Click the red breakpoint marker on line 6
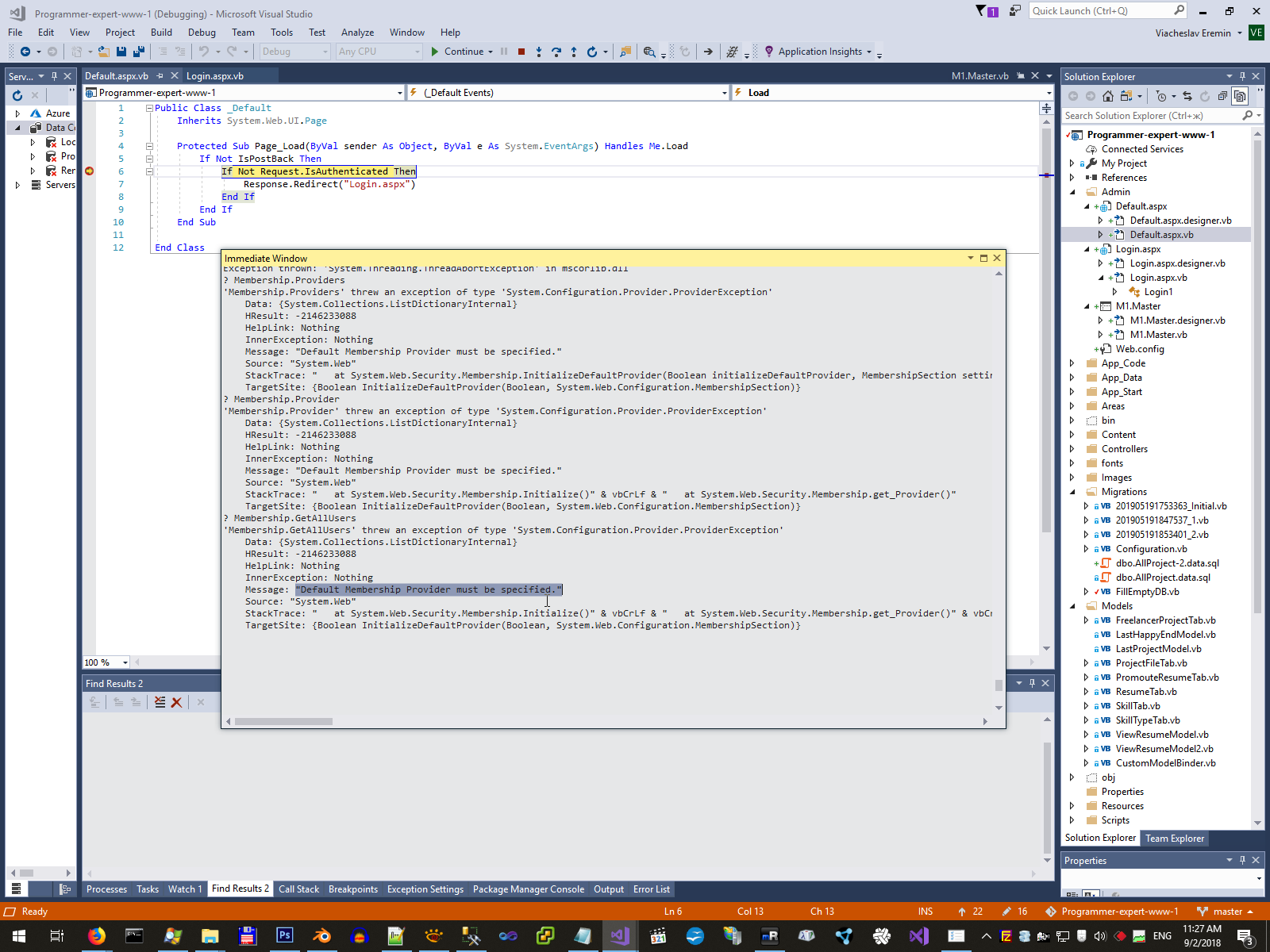 point(90,171)
